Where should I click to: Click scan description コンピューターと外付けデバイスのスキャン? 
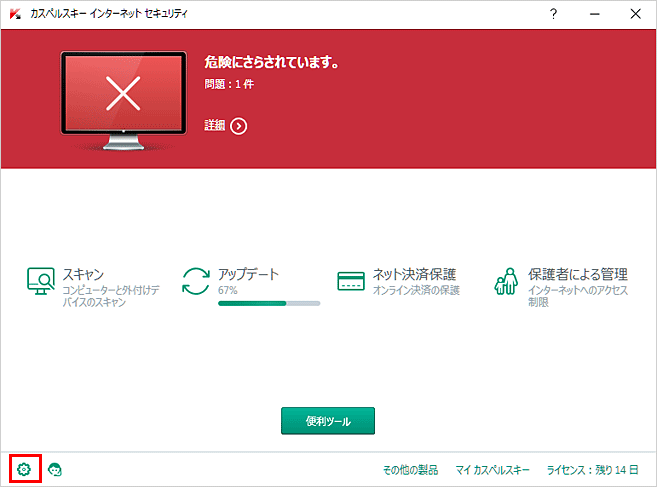111,296
